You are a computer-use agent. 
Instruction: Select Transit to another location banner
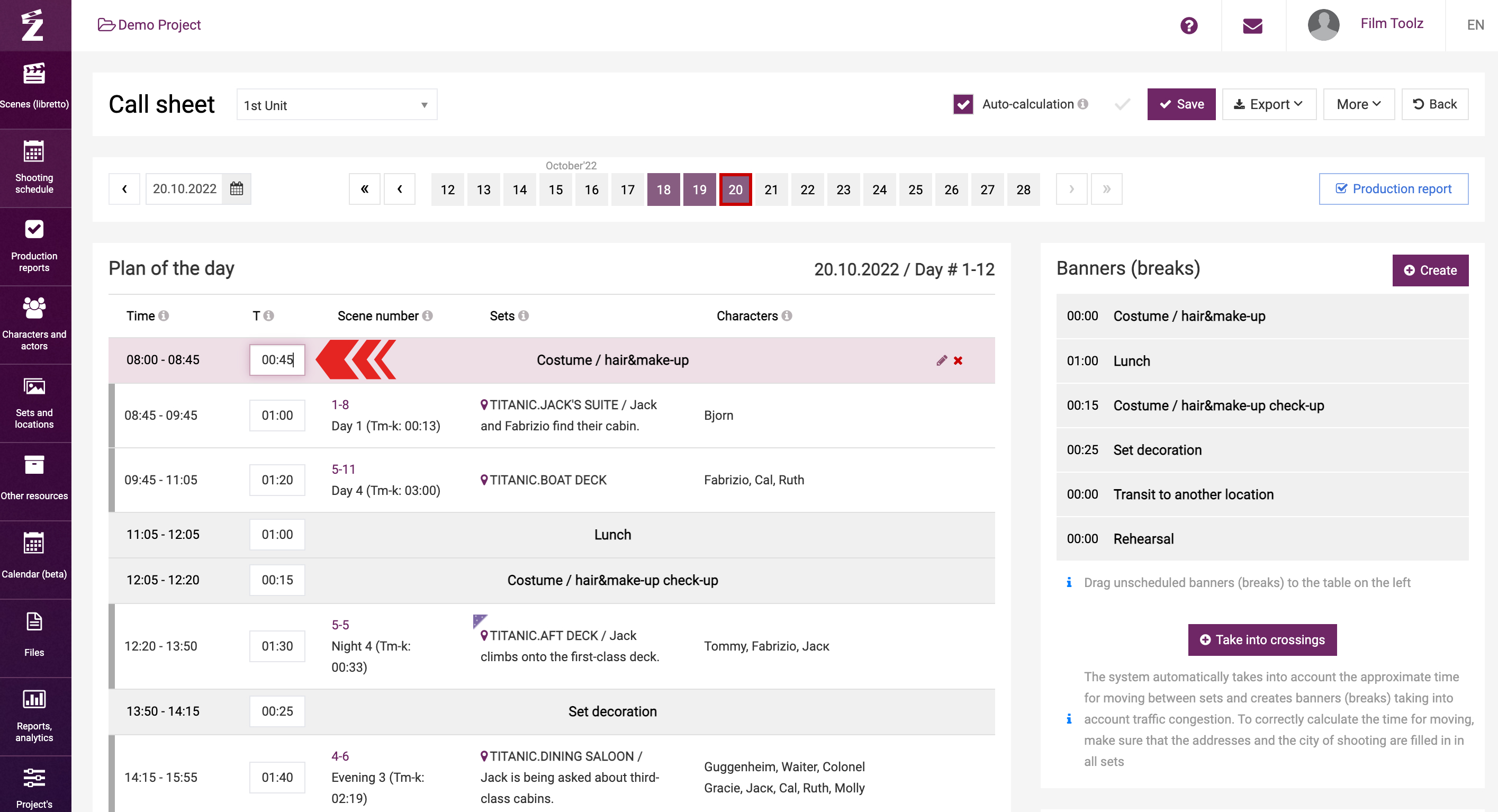click(x=1262, y=494)
